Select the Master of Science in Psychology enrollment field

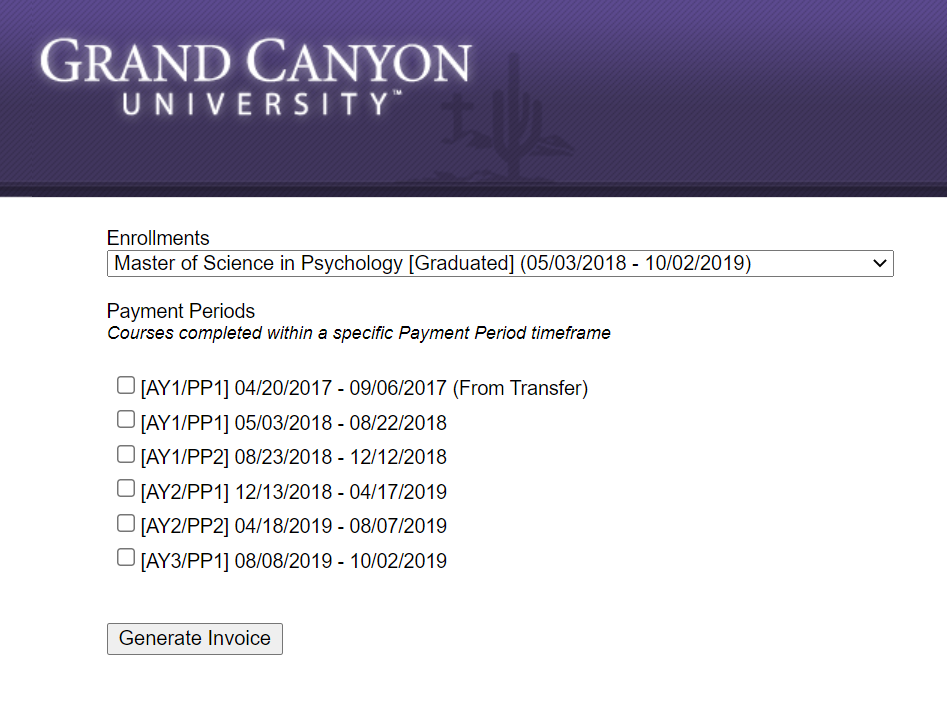tap(500, 263)
